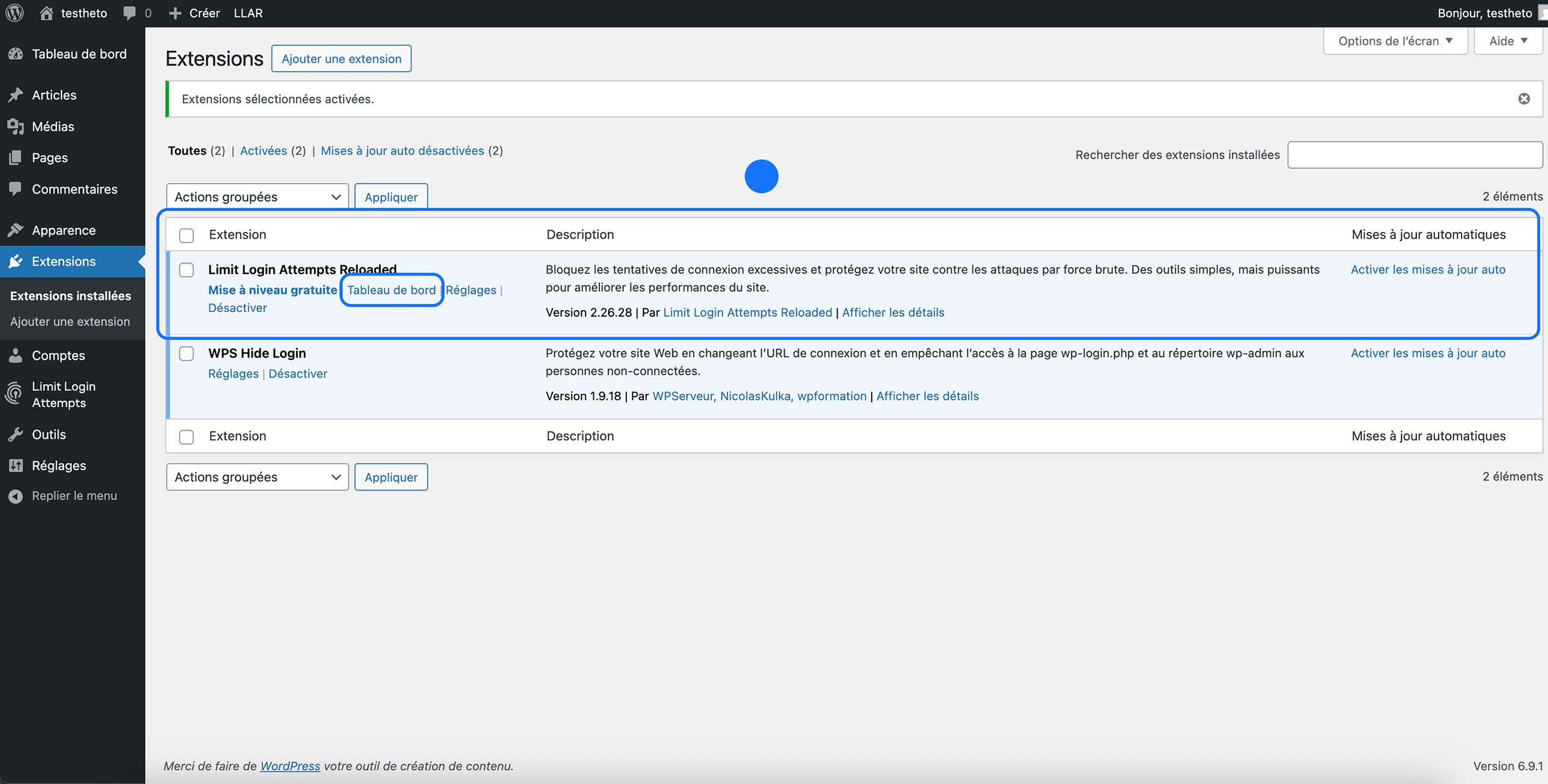Open the Médias library icon

[16, 126]
